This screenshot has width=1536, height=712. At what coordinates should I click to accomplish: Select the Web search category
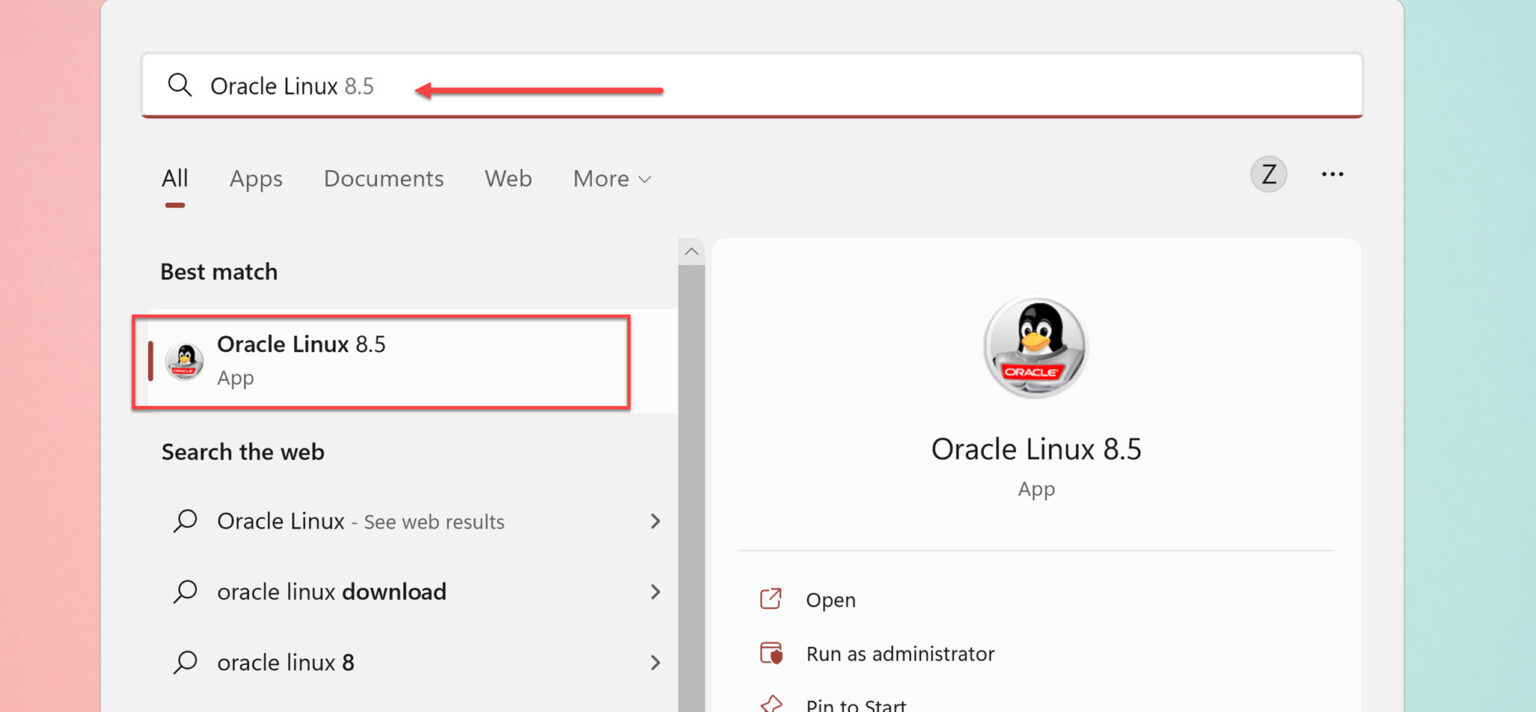click(x=508, y=178)
